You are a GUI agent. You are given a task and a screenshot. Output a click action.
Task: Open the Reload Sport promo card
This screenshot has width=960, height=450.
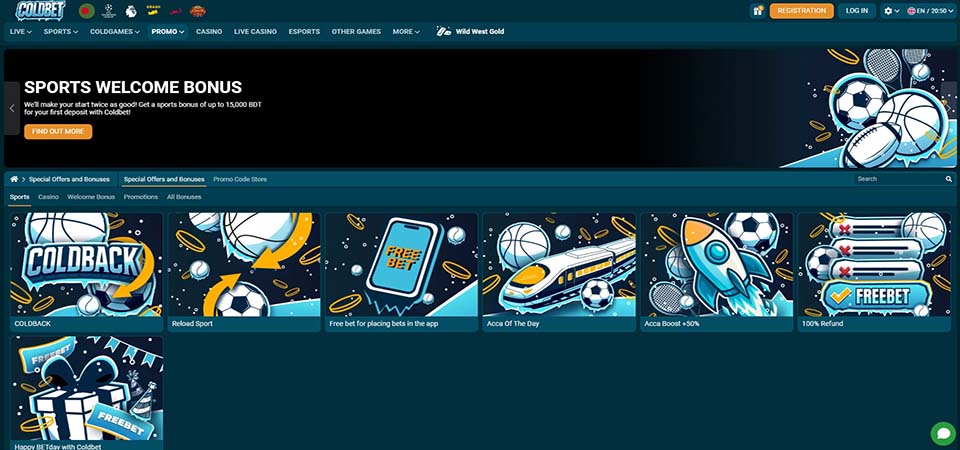[x=244, y=272]
